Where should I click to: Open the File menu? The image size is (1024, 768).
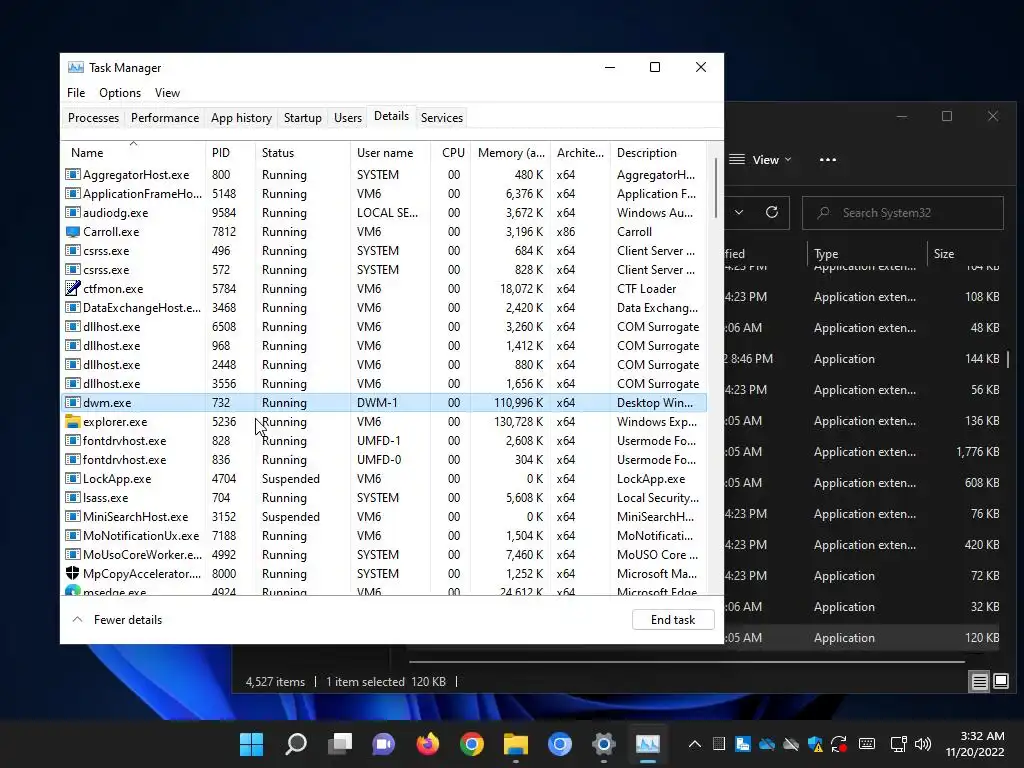point(76,93)
